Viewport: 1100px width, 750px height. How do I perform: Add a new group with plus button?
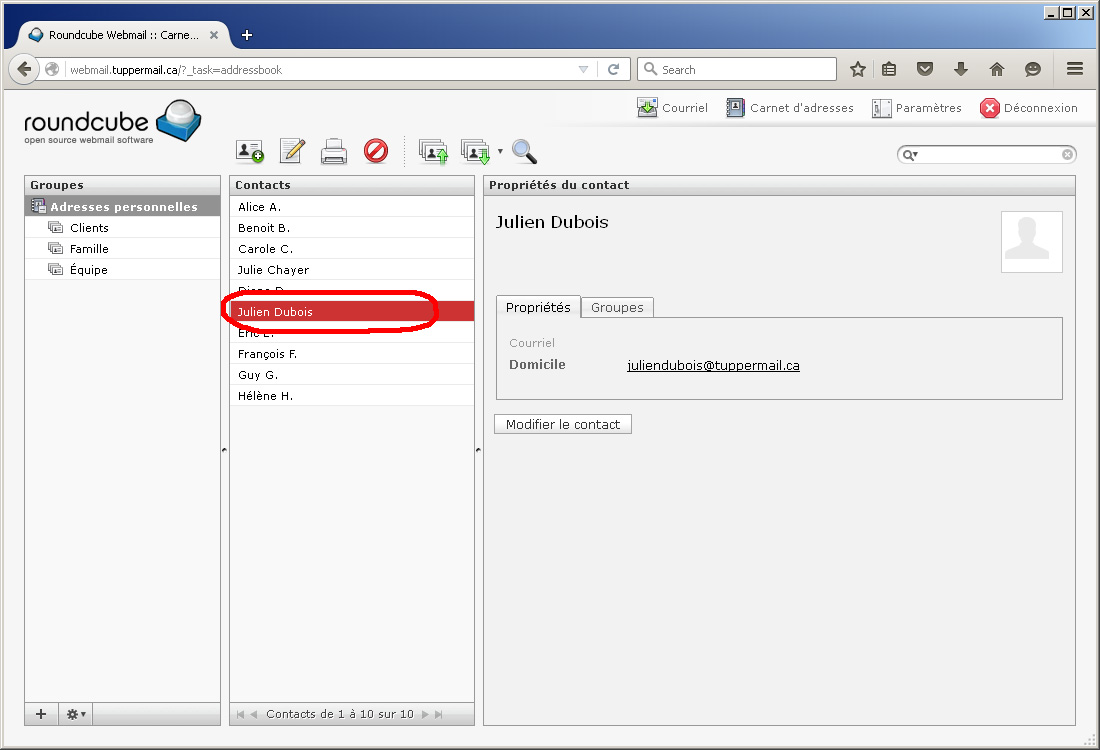[x=41, y=714]
